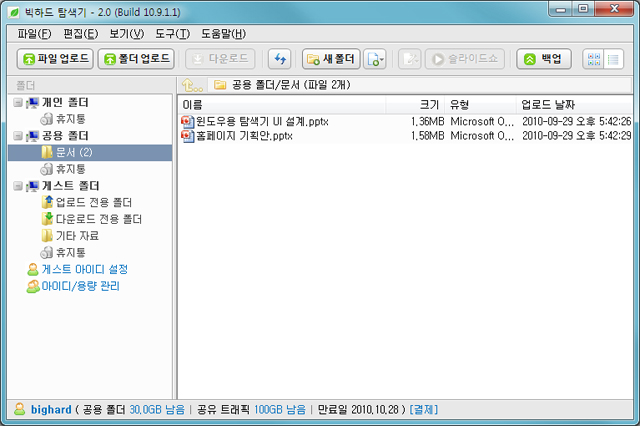The height and width of the screenshot is (426, 640).
Task: Go up to parent folder icon
Action: pos(192,85)
